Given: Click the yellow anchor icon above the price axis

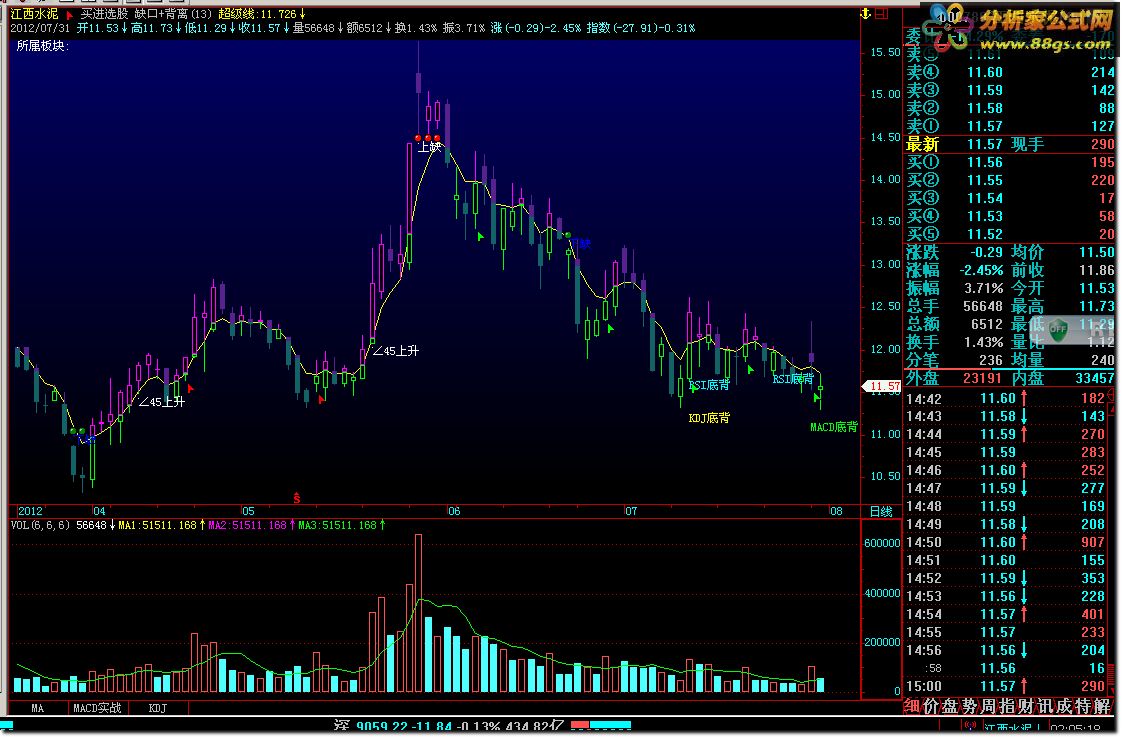Looking at the screenshot, I should [x=866, y=14].
